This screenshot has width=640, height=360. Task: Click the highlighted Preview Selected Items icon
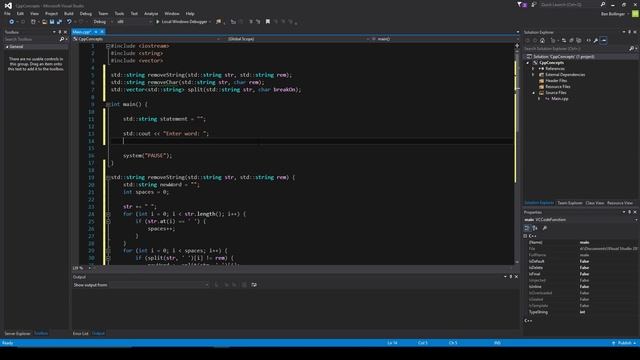604,40
